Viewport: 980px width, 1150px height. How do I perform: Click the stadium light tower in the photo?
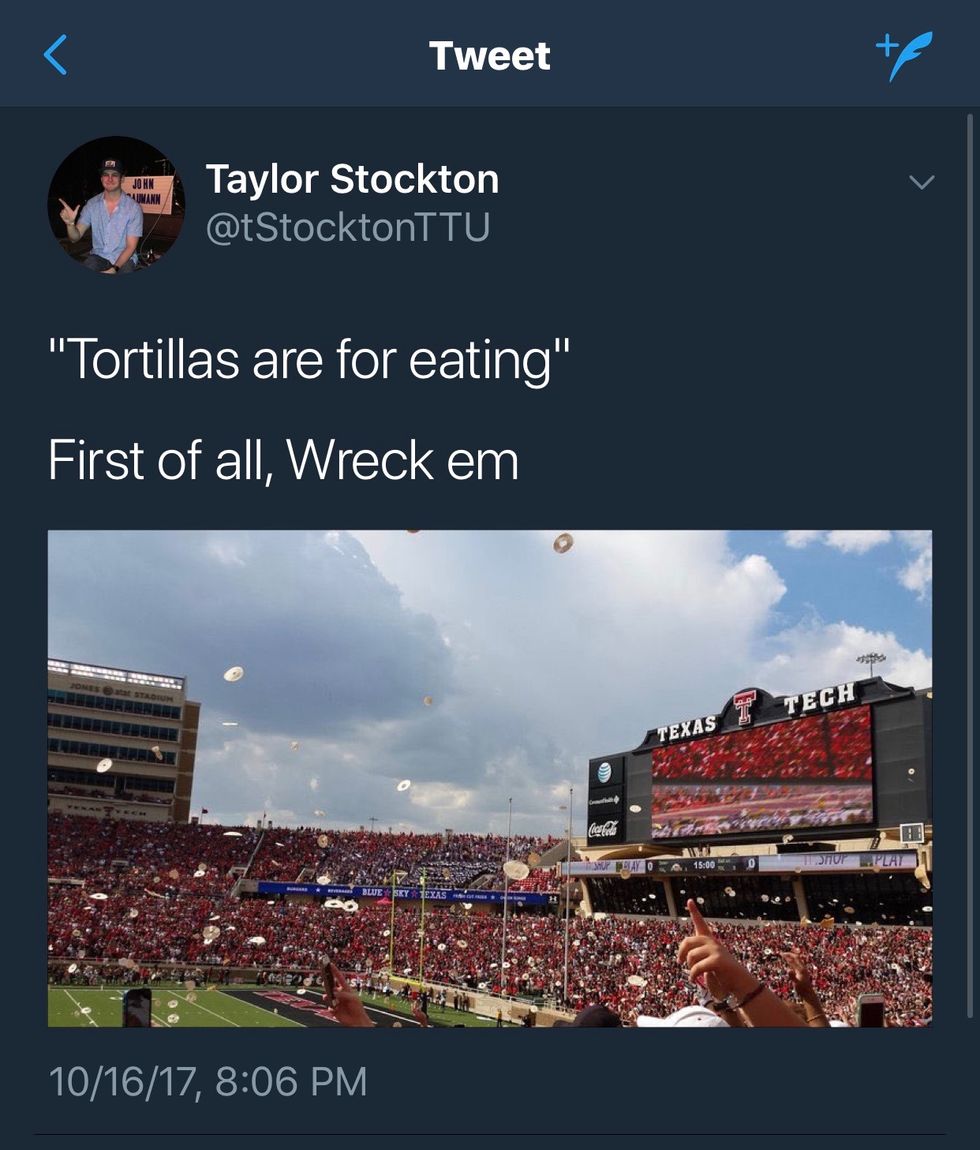pyautogui.click(x=871, y=662)
